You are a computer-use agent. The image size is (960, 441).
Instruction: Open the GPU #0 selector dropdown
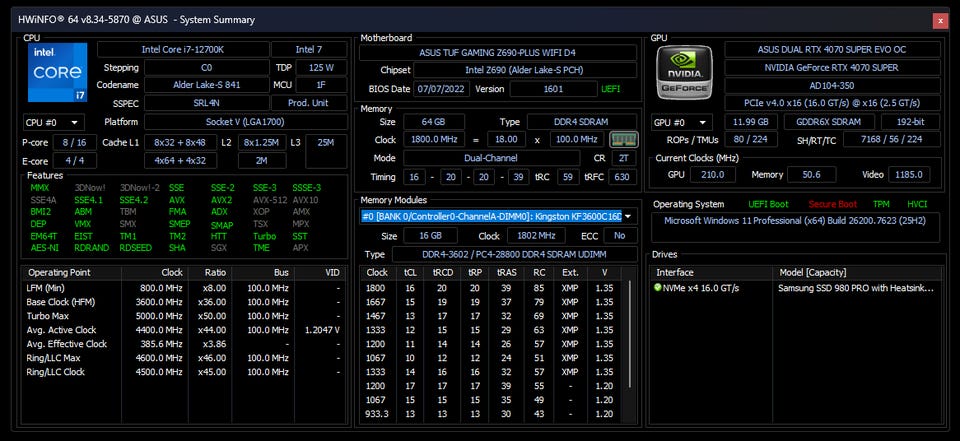click(682, 122)
